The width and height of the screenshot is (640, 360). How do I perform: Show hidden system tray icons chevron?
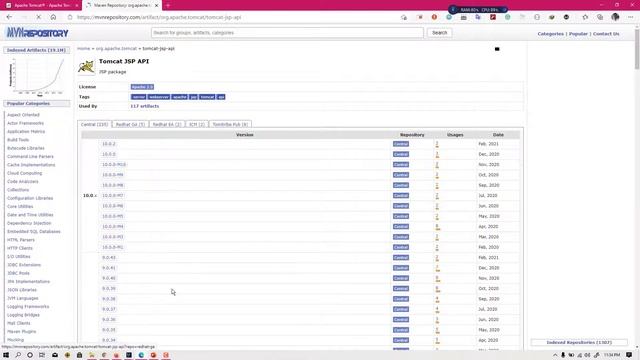555,355
